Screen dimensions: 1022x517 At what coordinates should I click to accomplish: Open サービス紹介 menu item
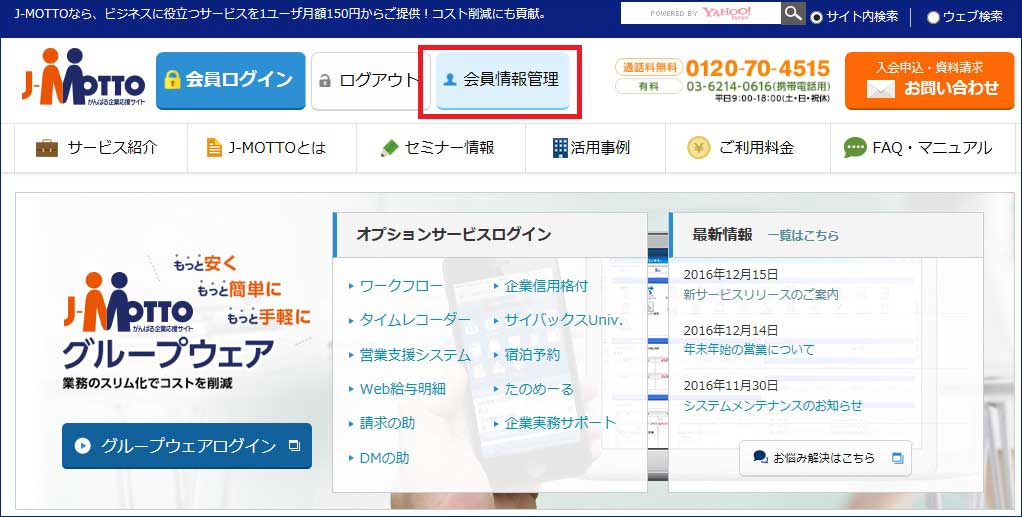coord(101,148)
